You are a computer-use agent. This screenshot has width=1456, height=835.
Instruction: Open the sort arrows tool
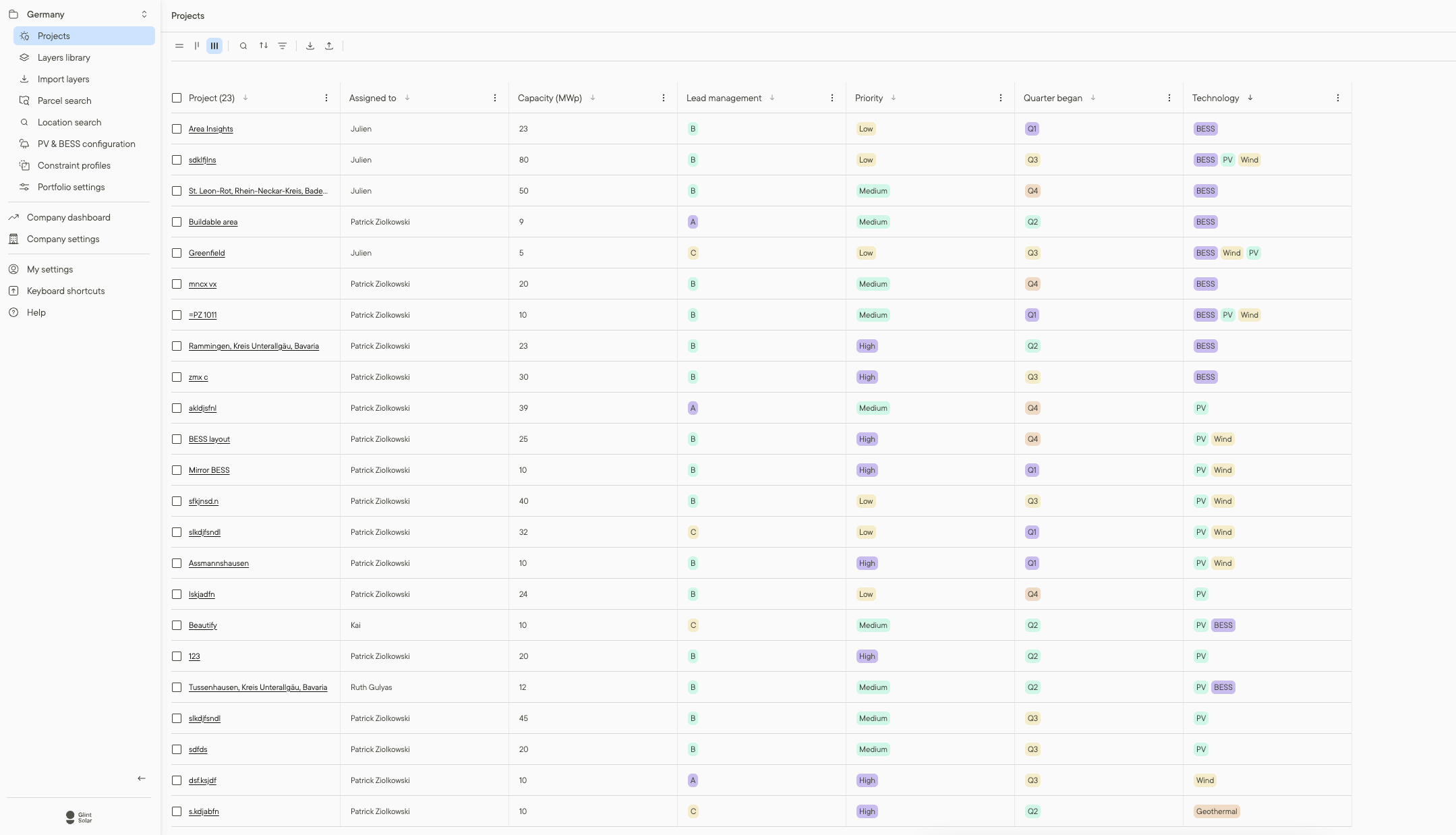point(264,46)
